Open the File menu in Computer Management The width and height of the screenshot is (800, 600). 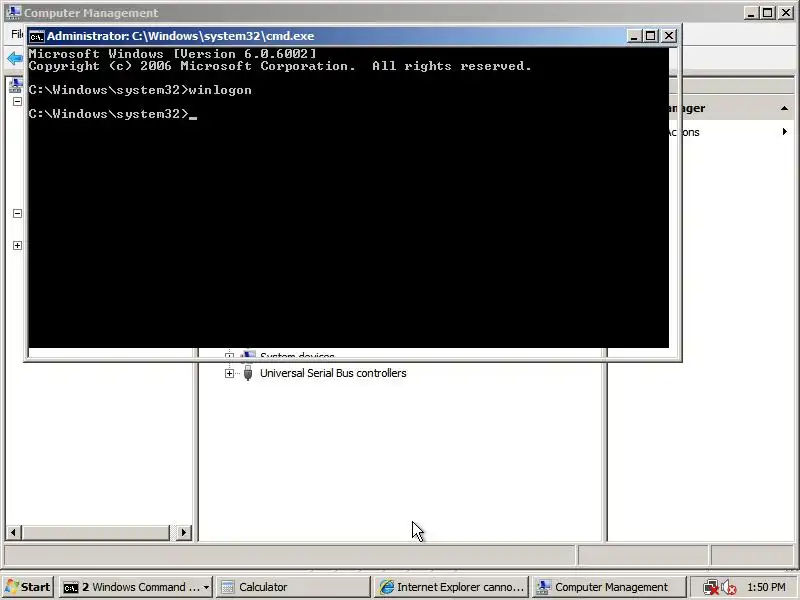[17, 34]
